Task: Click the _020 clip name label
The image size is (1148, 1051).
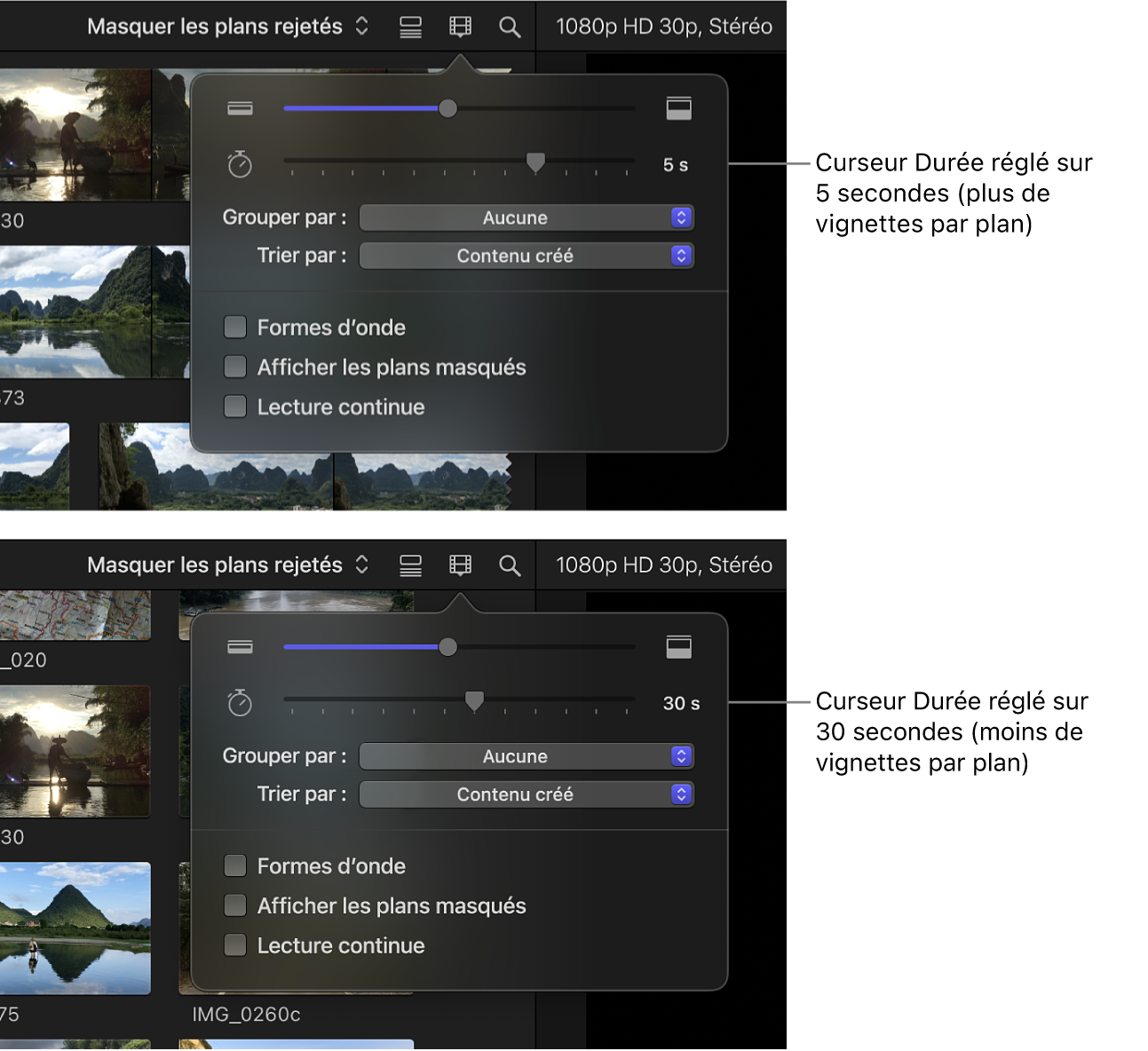Action: coord(24,660)
